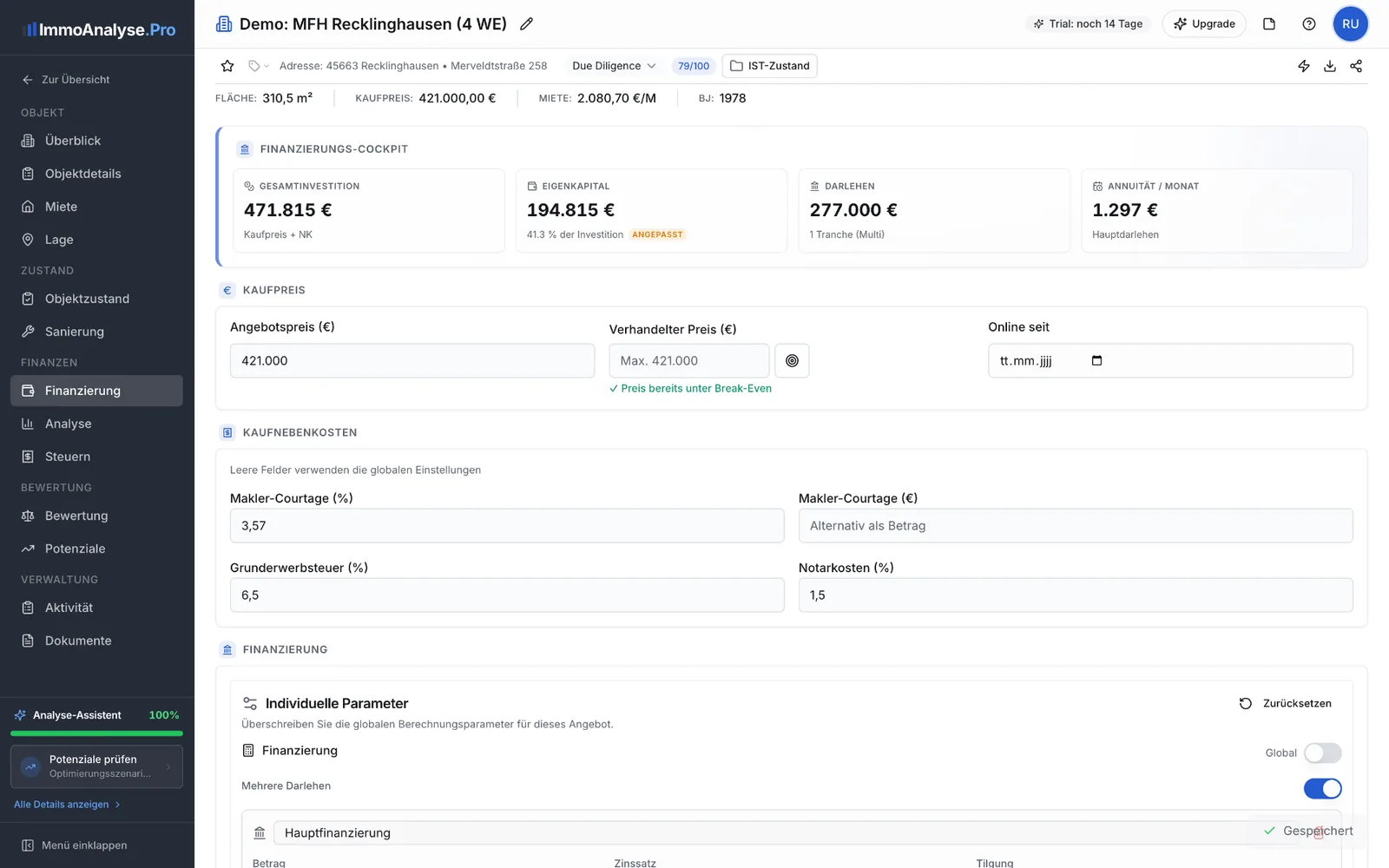The image size is (1389, 868).
Task: Click Trial: noch 14 Tage badge
Action: (x=1089, y=24)
